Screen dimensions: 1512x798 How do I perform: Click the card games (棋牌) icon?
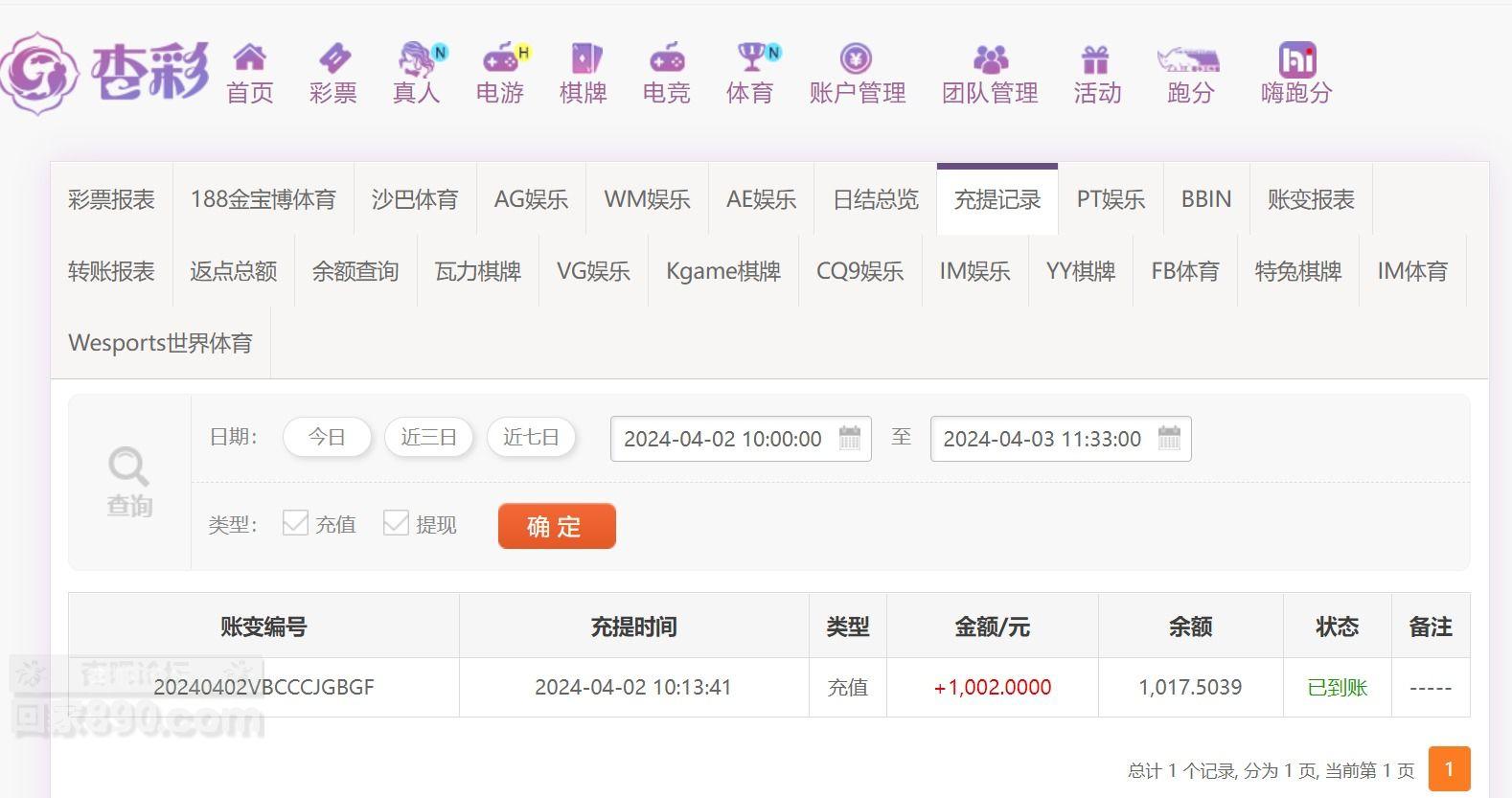tap(584, 58)
